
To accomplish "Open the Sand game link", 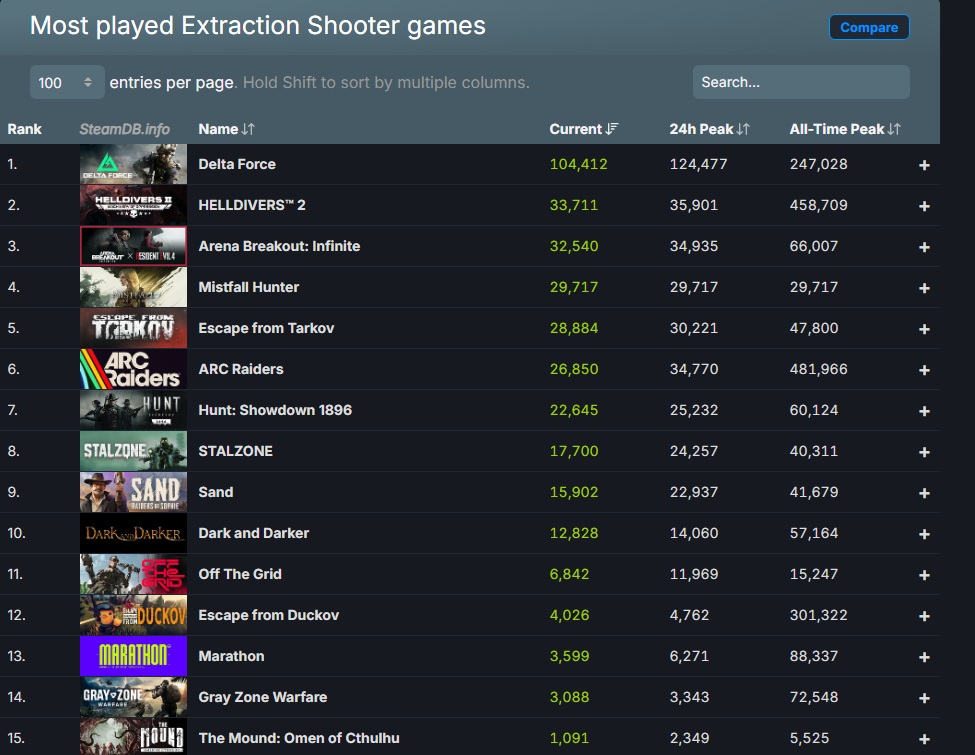I will pos(216,493).
